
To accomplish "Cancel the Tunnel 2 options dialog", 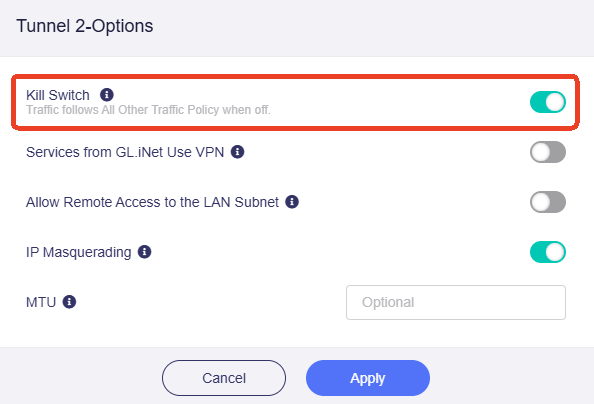I will [x=224, y=378].
